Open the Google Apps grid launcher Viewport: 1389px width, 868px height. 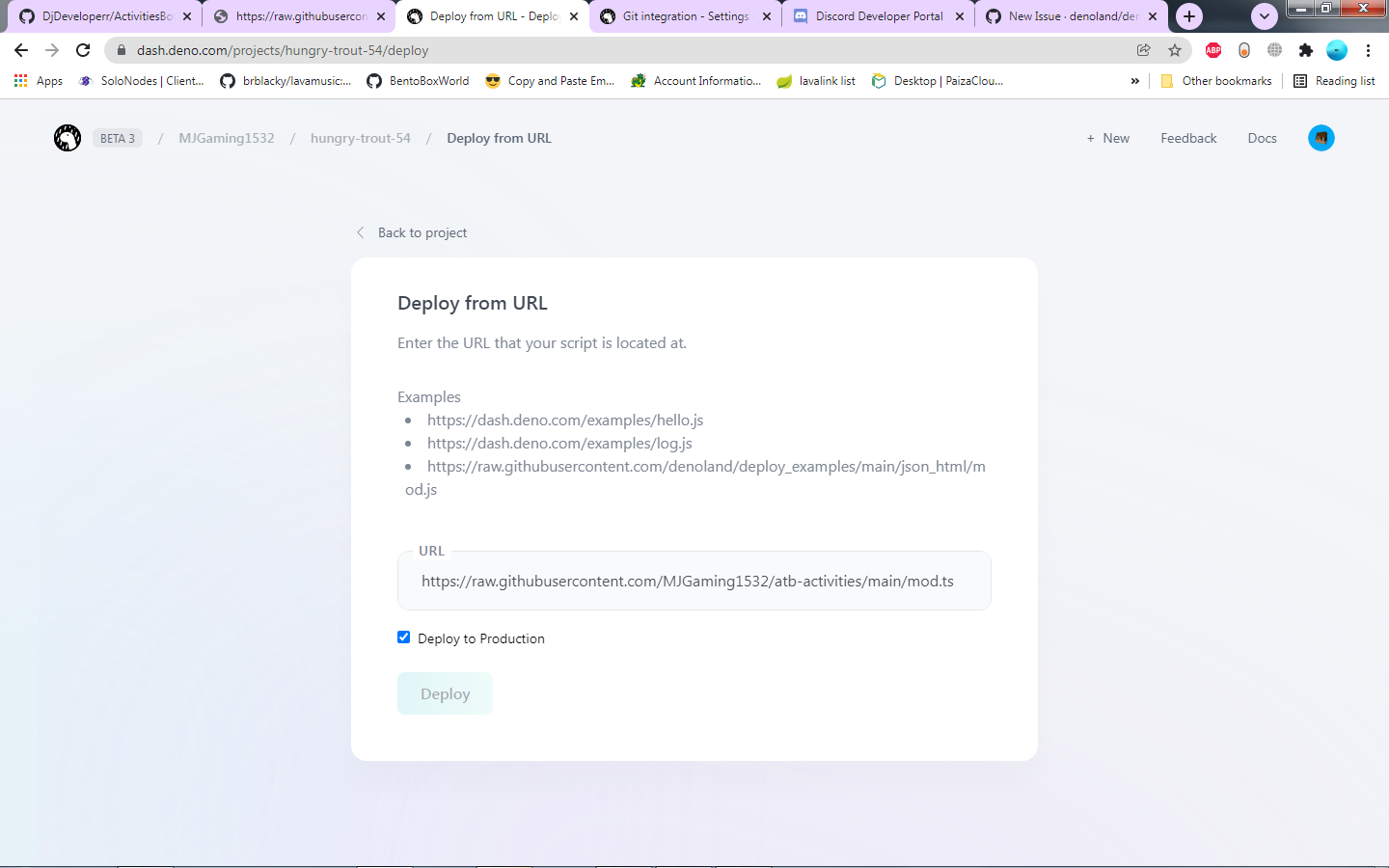pos(19,80)
